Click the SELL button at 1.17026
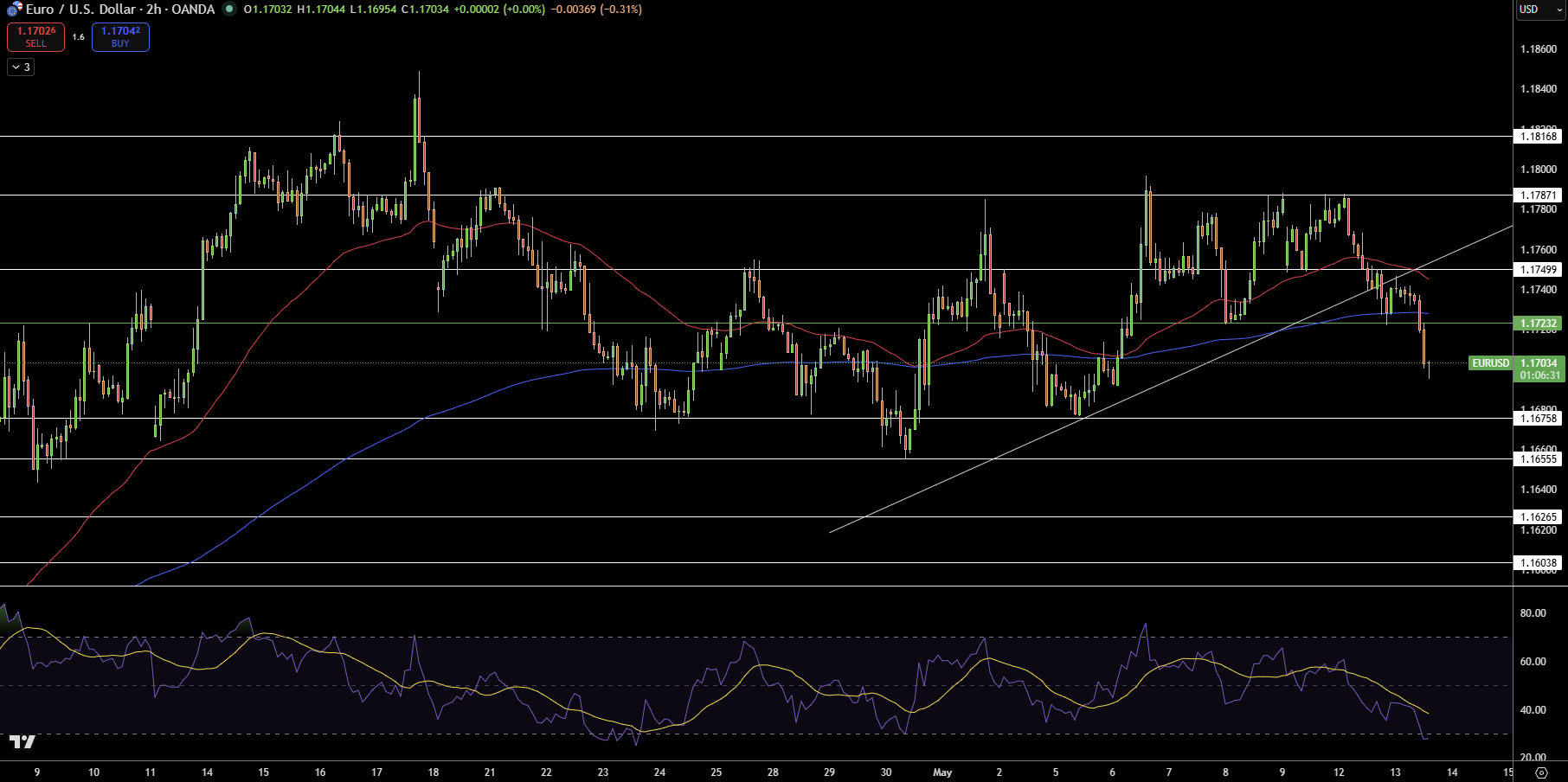Screen dimensions: 1568x782 pyautogui.click(x=36, y=36)
